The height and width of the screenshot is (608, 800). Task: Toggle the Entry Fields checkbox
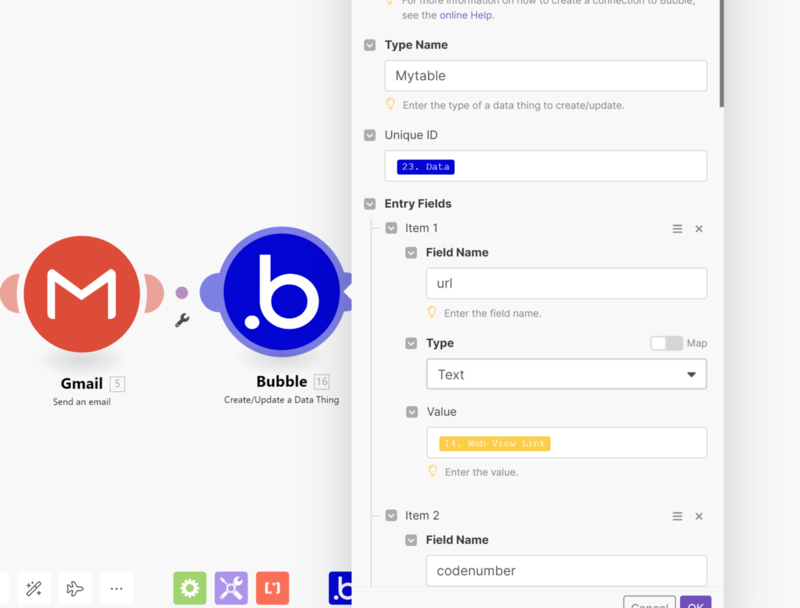(370, 204)
